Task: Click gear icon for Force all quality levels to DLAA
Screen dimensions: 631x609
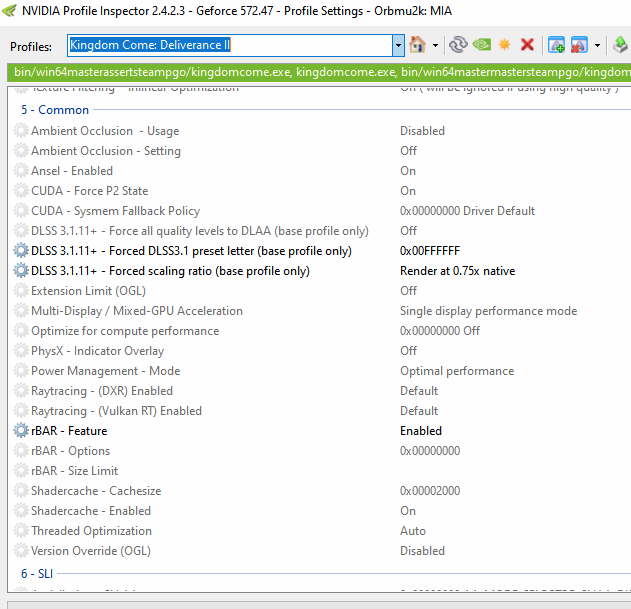Action: pyautogui.click(x=21, y=231)
